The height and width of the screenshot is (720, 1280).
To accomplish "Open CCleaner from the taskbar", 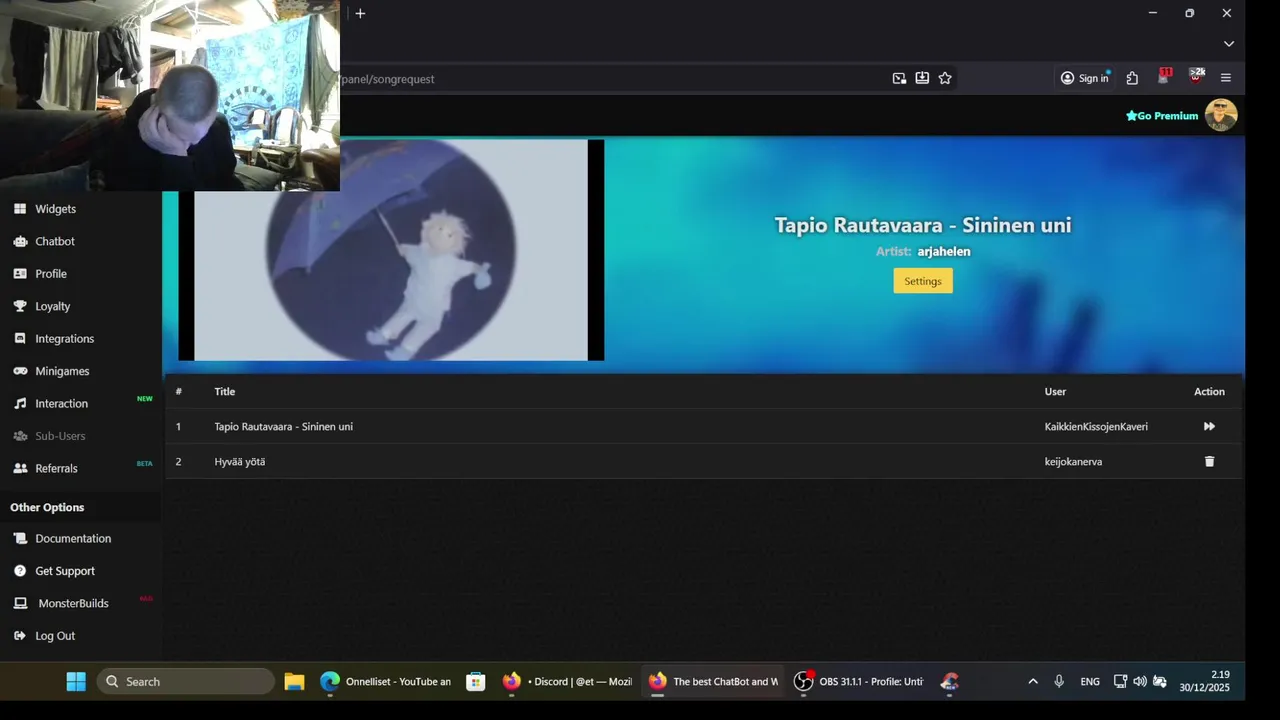I will (950, 681).
